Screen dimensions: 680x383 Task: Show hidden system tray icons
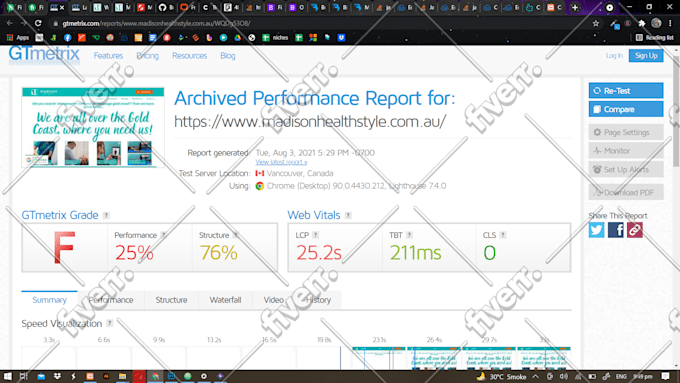pyautogui.click(x=536, y=376)
